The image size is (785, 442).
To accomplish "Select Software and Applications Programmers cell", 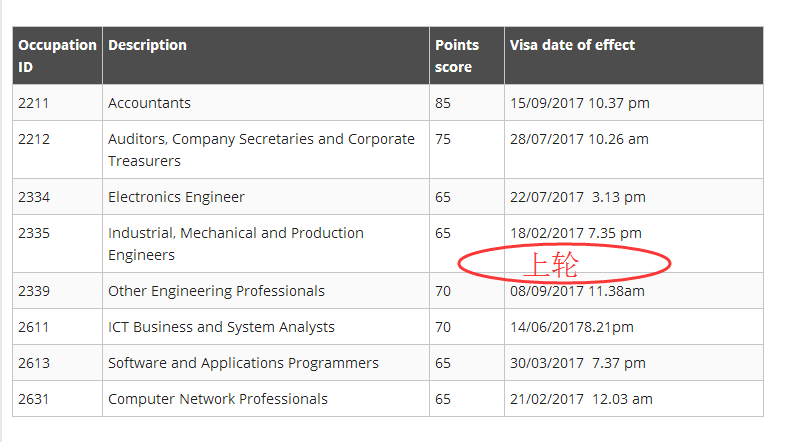I will click(243, 363).
